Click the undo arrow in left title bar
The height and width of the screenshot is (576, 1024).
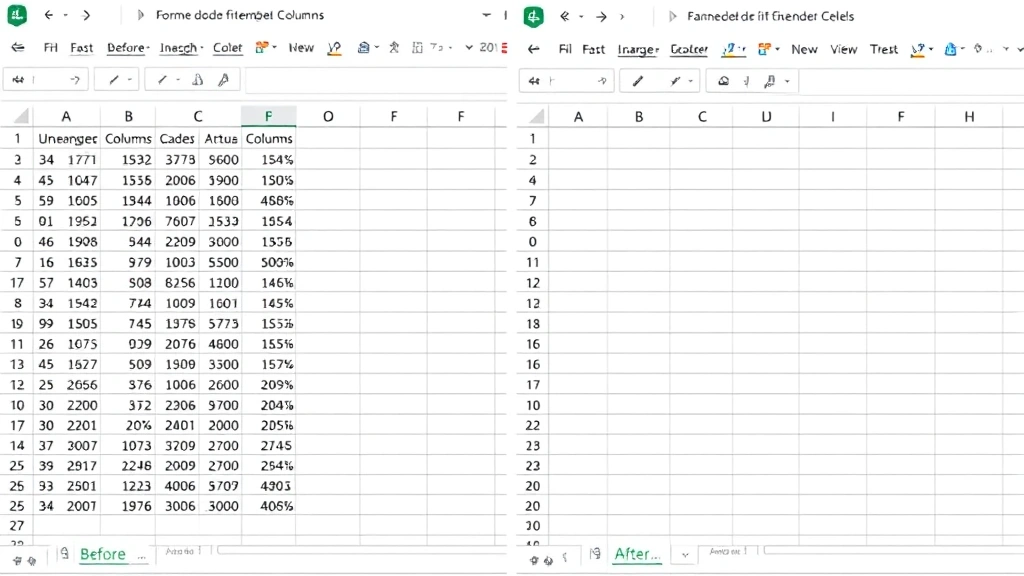(x=48, y=15)
